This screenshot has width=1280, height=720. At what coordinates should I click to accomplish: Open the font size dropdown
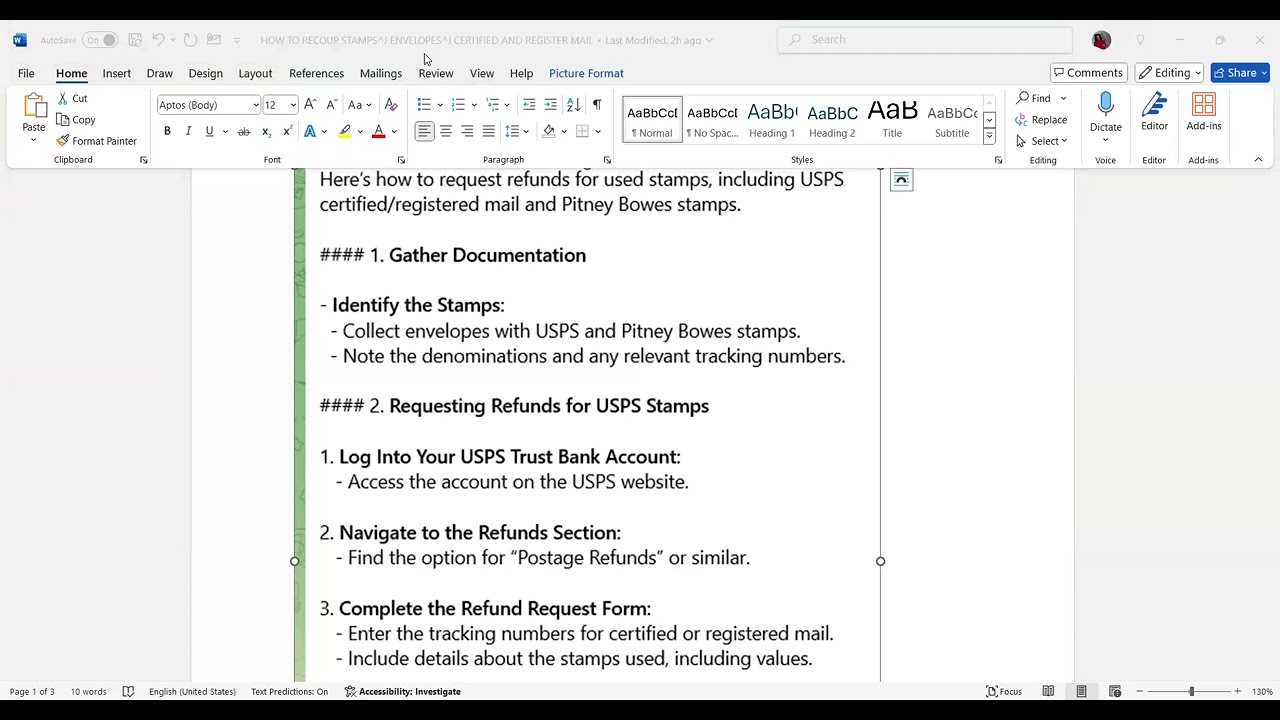pos(293,105)
